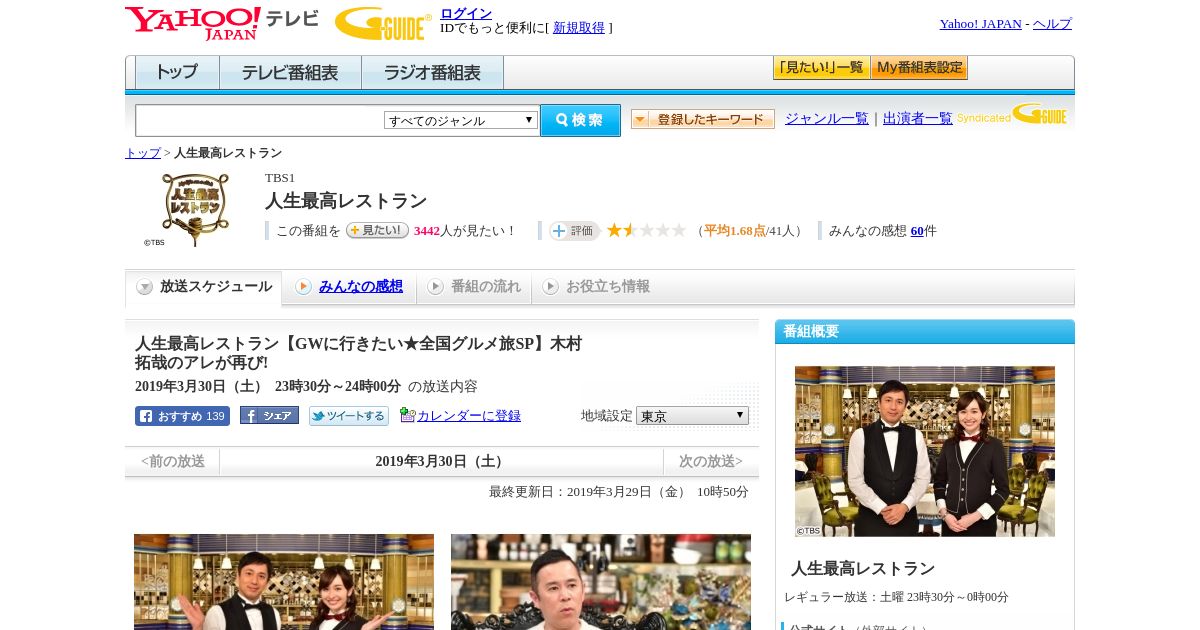Open the 新規取得 registration link
Image resolution: width=1200 pixels, height=630 pixels.
coord(579,28)
